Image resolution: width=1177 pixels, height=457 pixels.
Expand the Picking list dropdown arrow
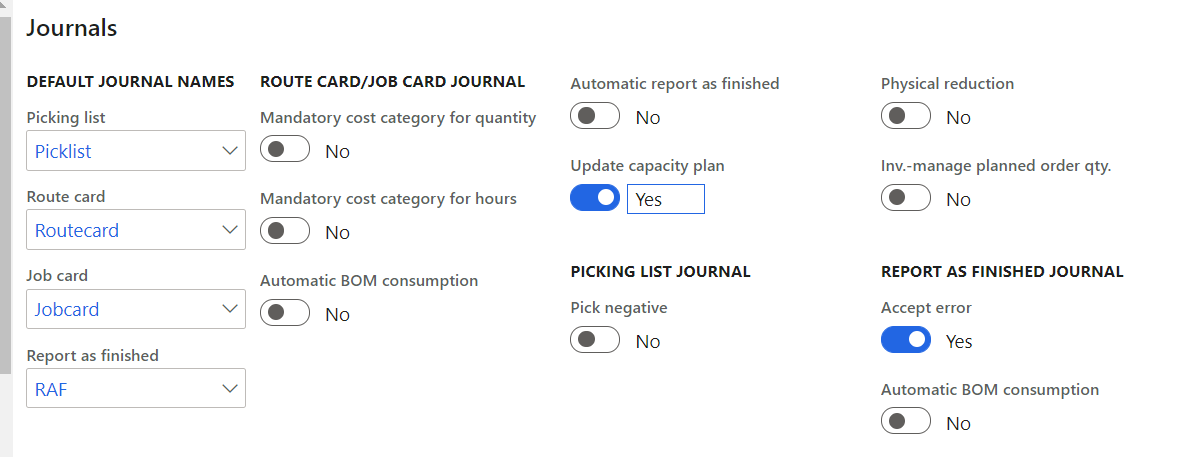229,151
